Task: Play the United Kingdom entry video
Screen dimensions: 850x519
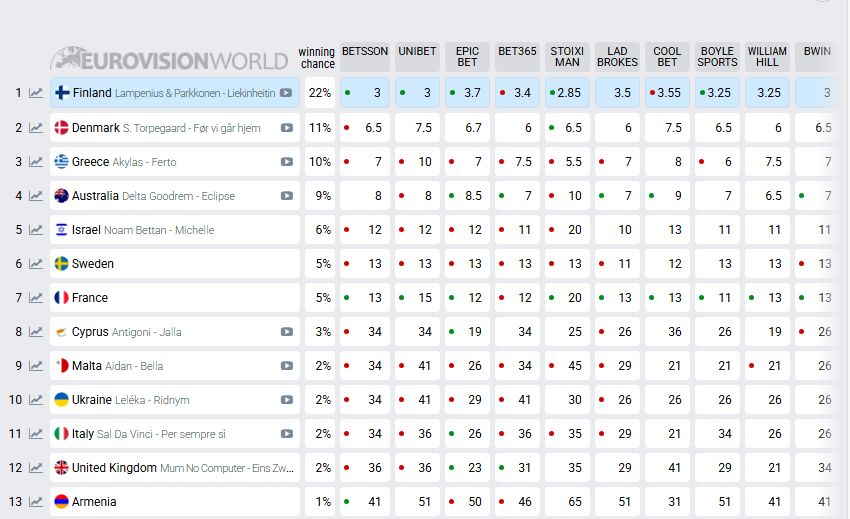Action: [x=287, y=468]
